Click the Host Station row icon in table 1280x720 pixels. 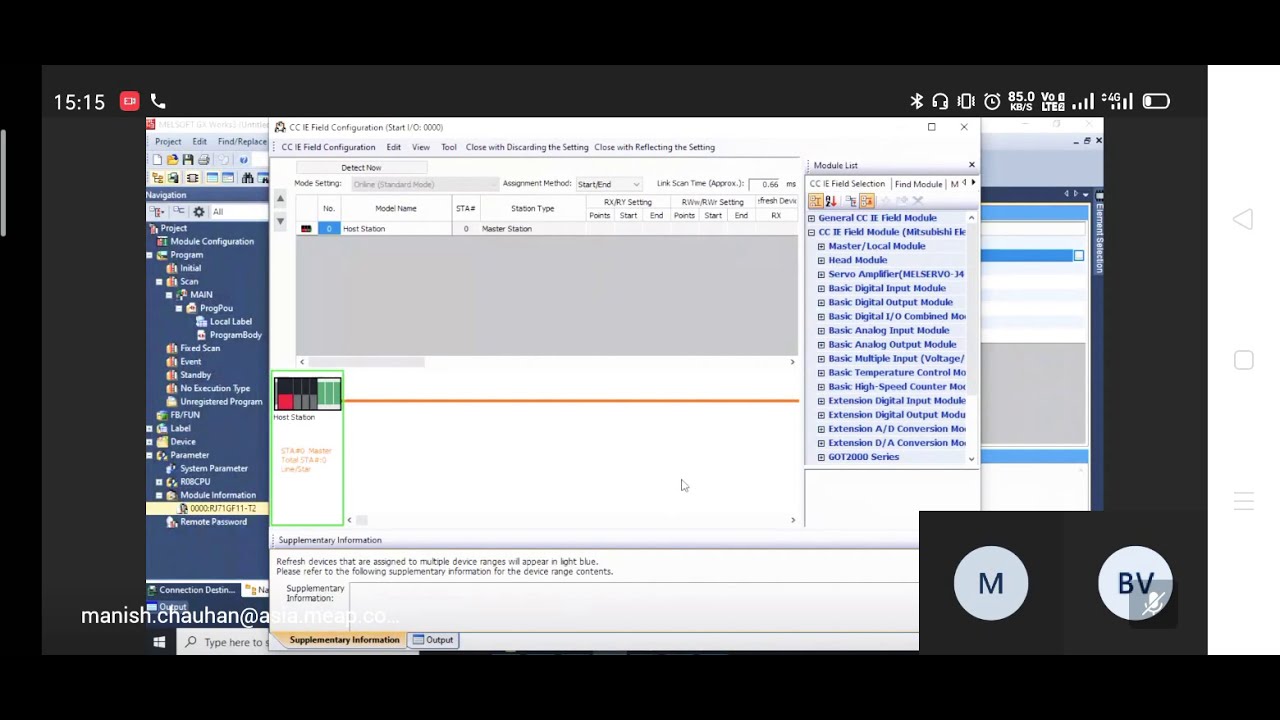click(x=306, y=229)
